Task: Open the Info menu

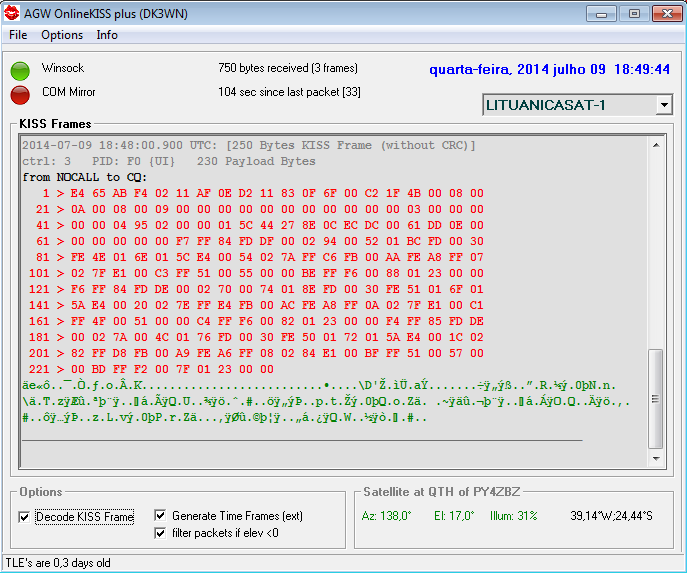Action: (x=107, y=35)
